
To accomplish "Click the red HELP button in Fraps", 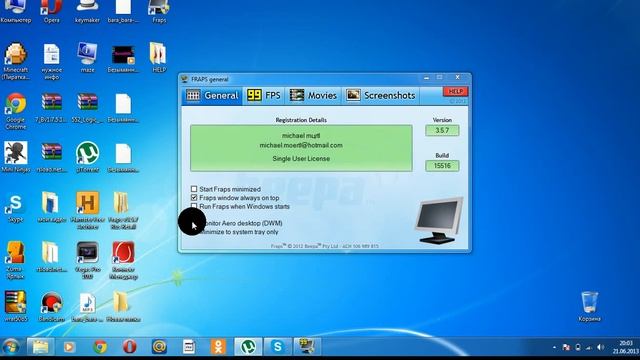I will click(x=456, y=91).
